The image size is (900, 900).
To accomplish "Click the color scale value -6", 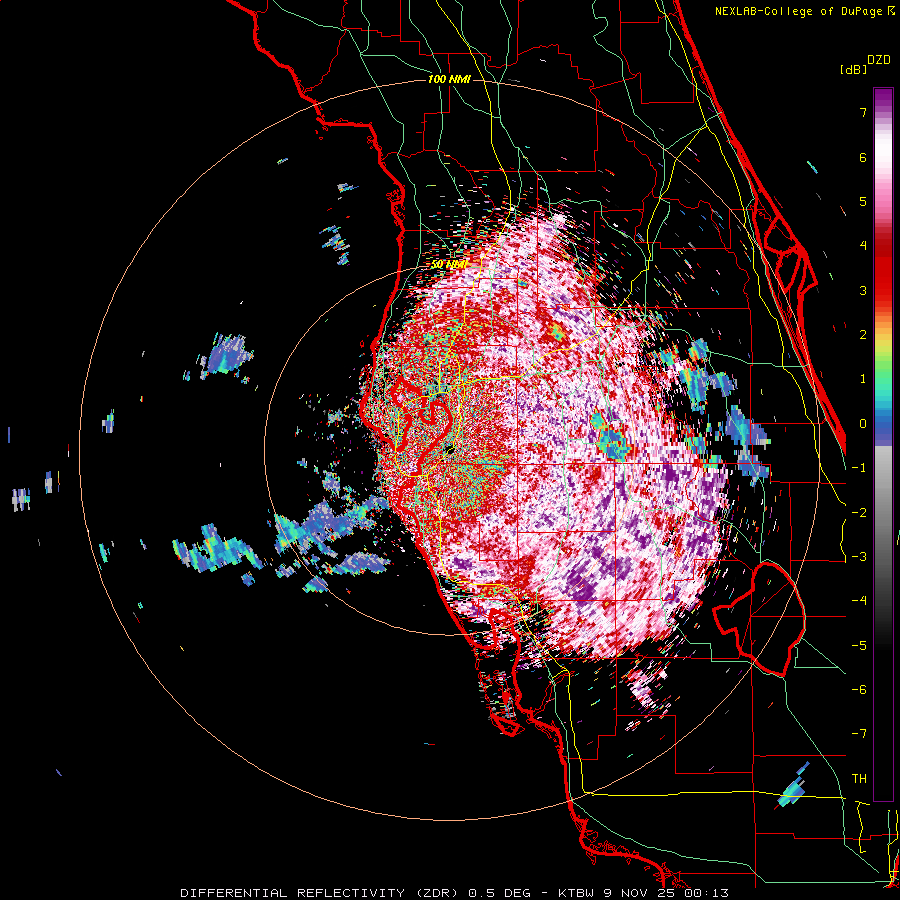I will click(859, 690).
